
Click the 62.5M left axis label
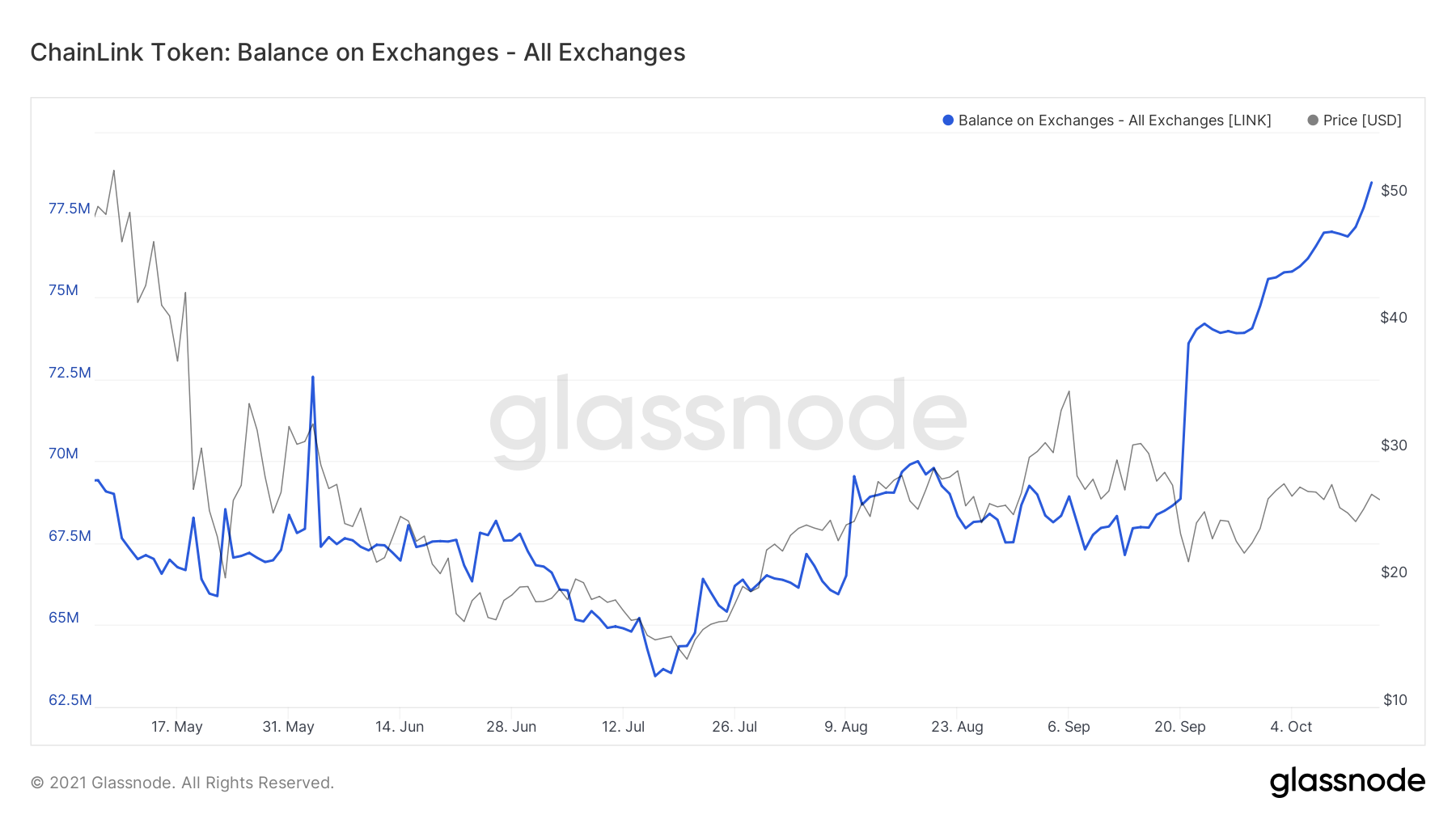pyautogui.click(x=70, y=700)
